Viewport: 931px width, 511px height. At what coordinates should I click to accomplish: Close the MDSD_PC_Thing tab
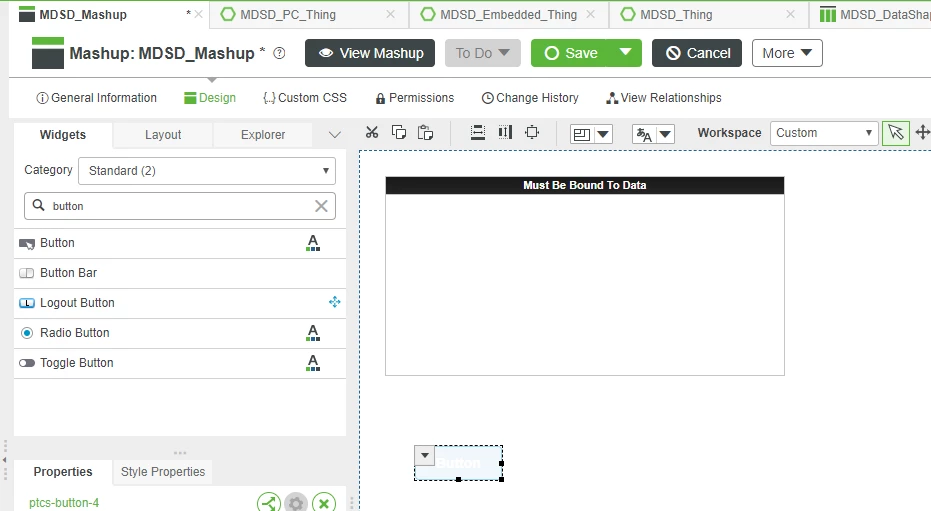point(390,14)
